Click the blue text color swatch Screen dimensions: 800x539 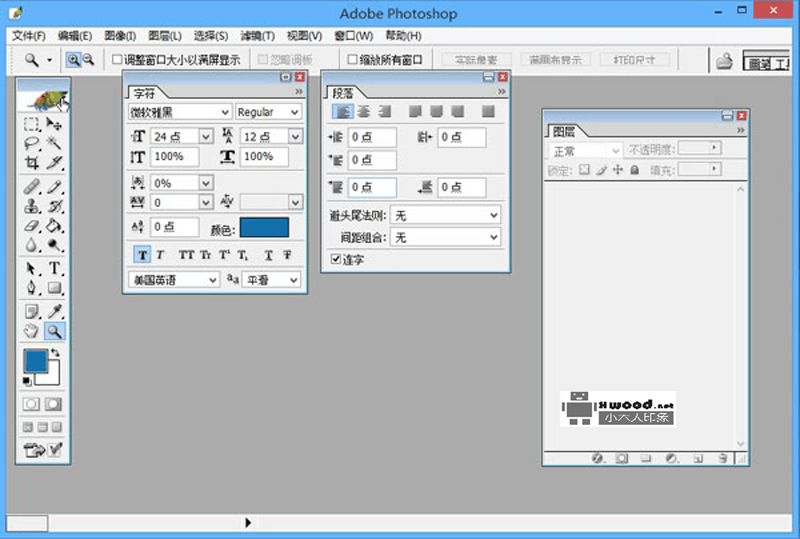click(264, 228)
